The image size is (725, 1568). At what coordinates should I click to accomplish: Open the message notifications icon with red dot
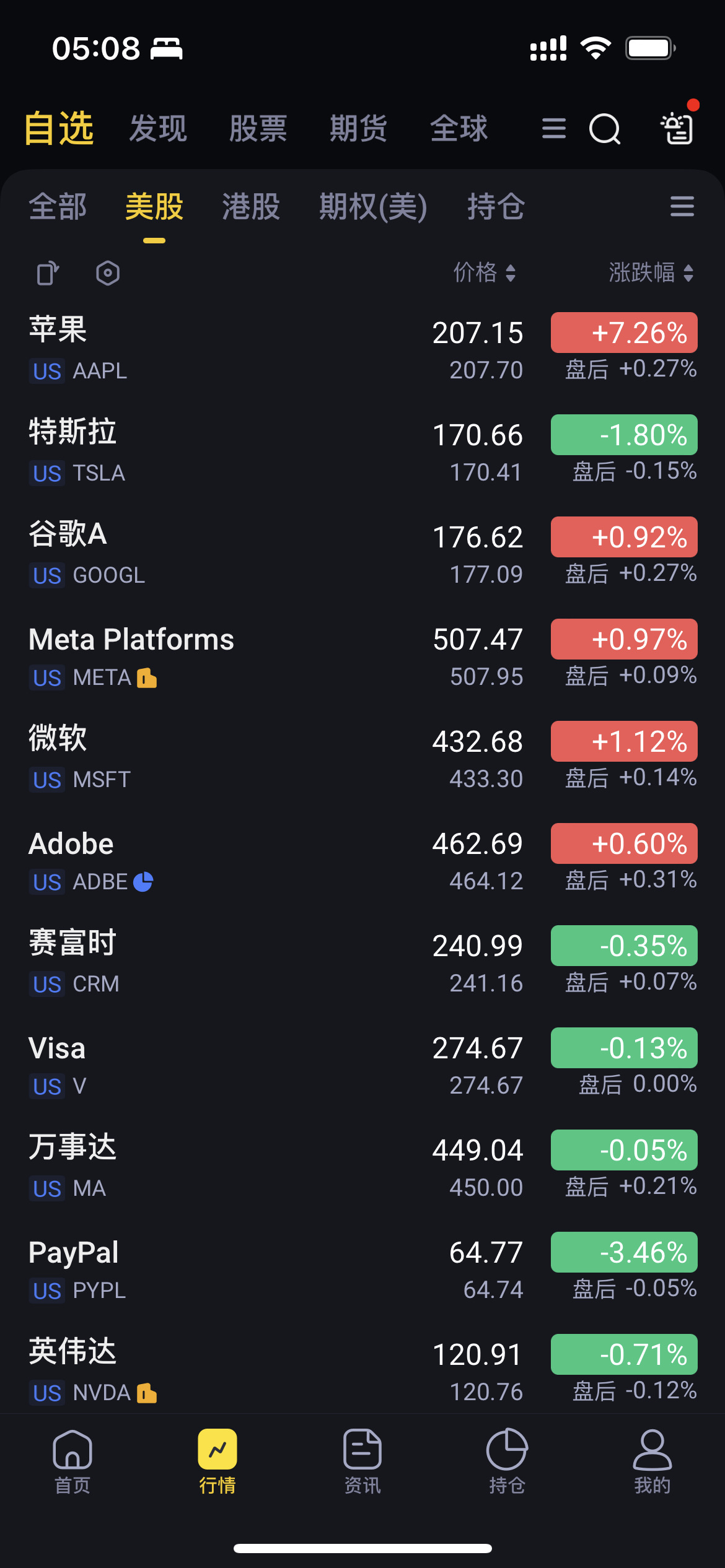[677, 128]
